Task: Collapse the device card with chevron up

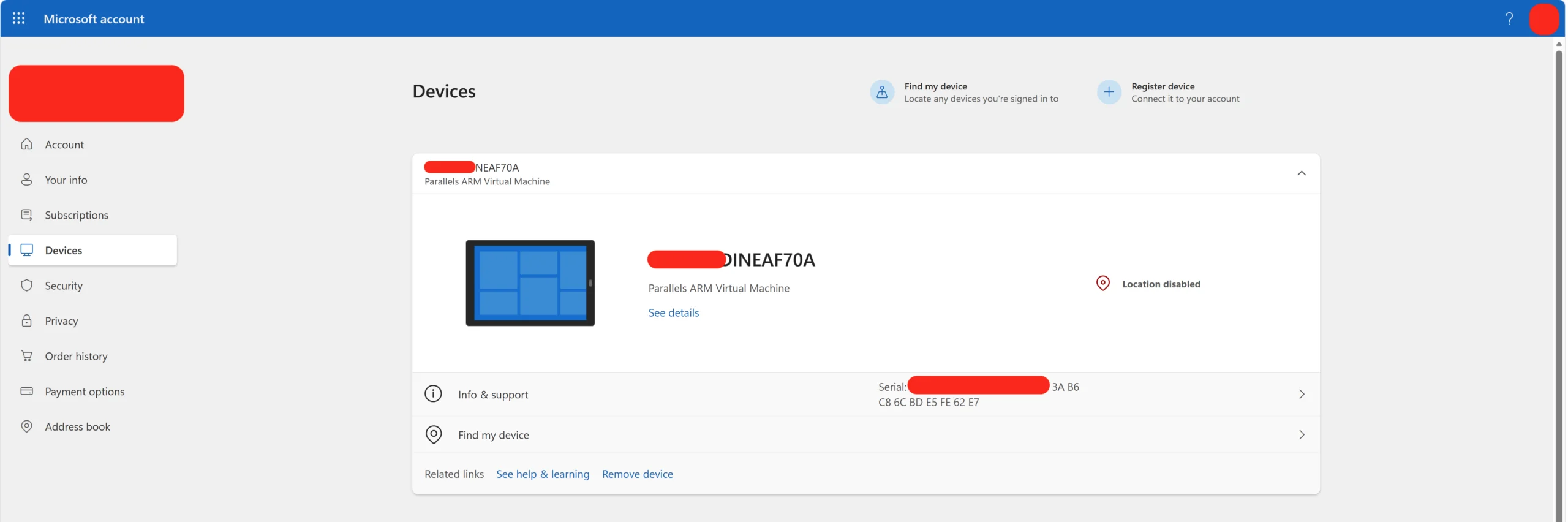Action: point(1301,173)
